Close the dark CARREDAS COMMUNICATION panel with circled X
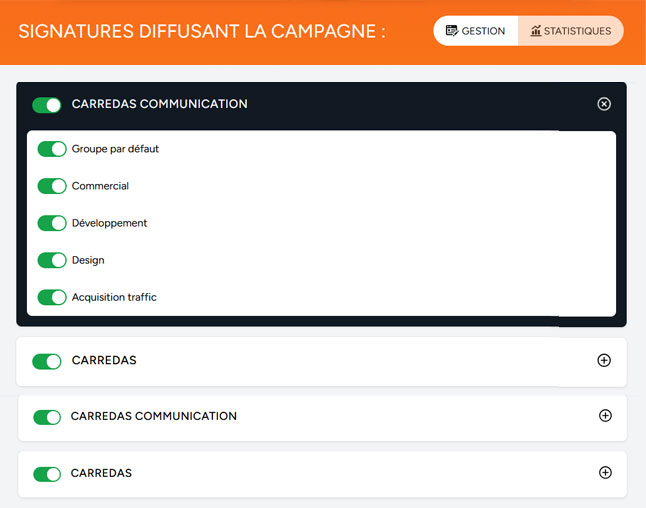The height and width of the screenshot is (508, 646). coord(604,104)
